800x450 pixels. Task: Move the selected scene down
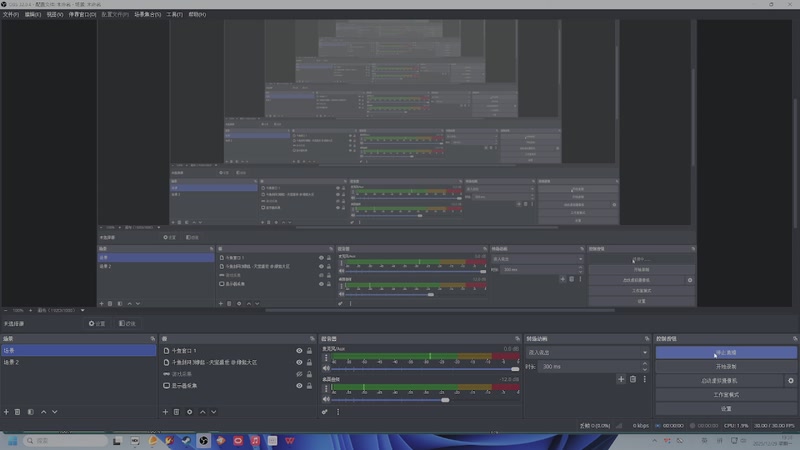55,412
